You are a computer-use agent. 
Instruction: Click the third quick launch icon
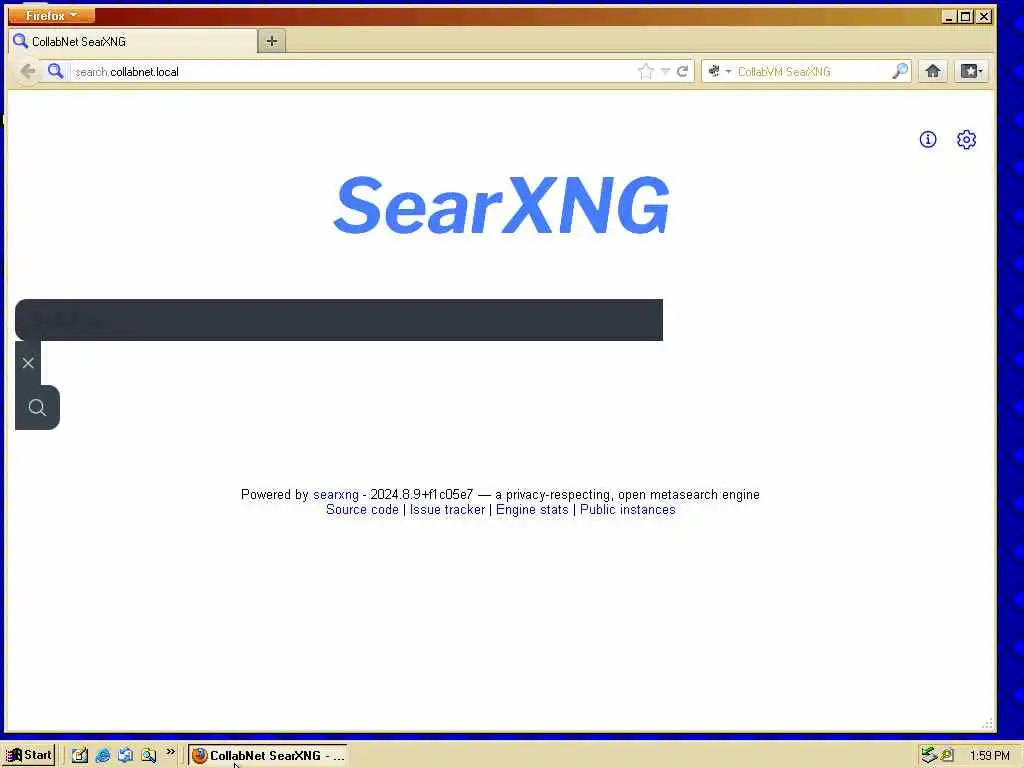(125, 756)
